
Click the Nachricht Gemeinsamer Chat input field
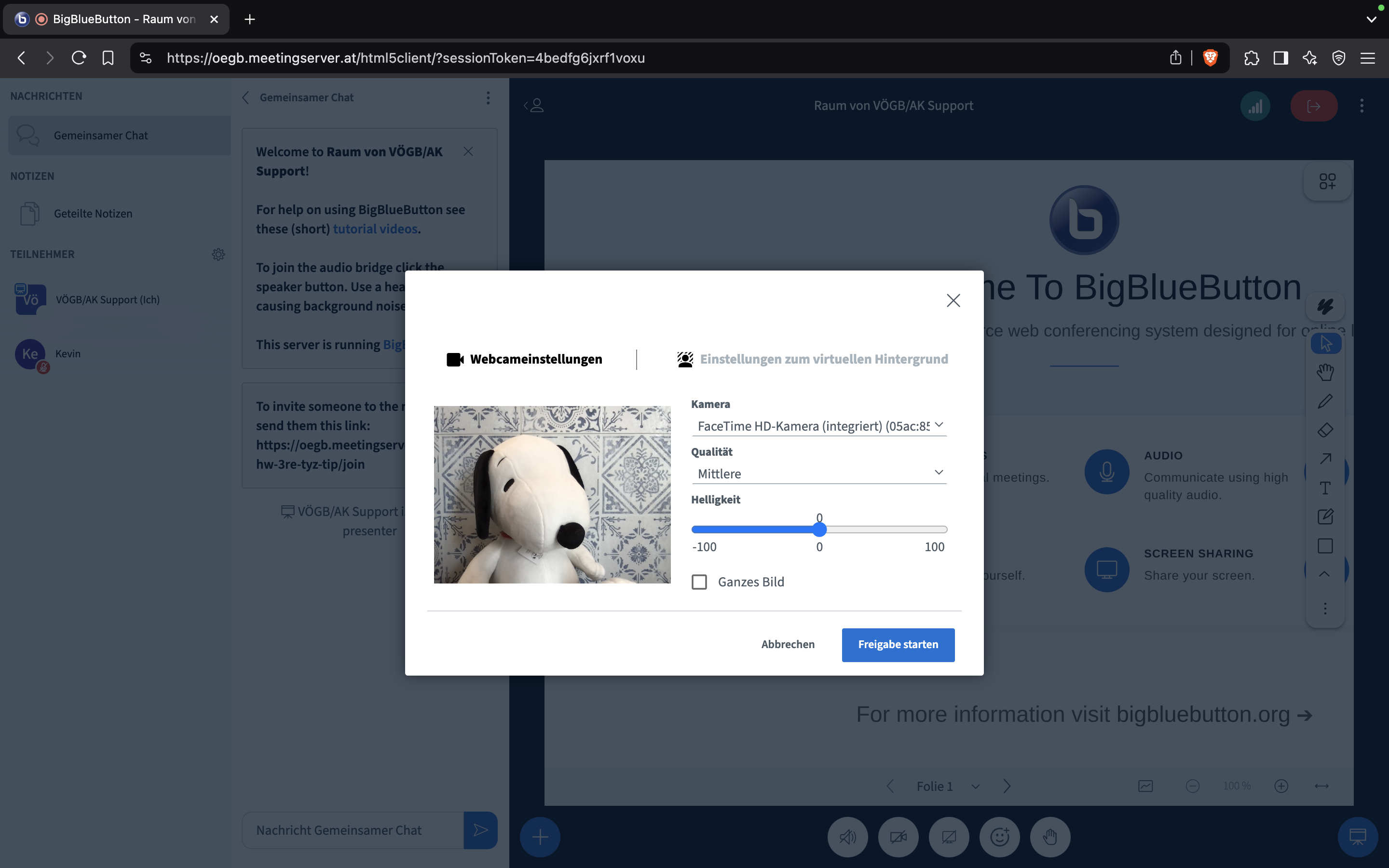[x=353, y=830]
